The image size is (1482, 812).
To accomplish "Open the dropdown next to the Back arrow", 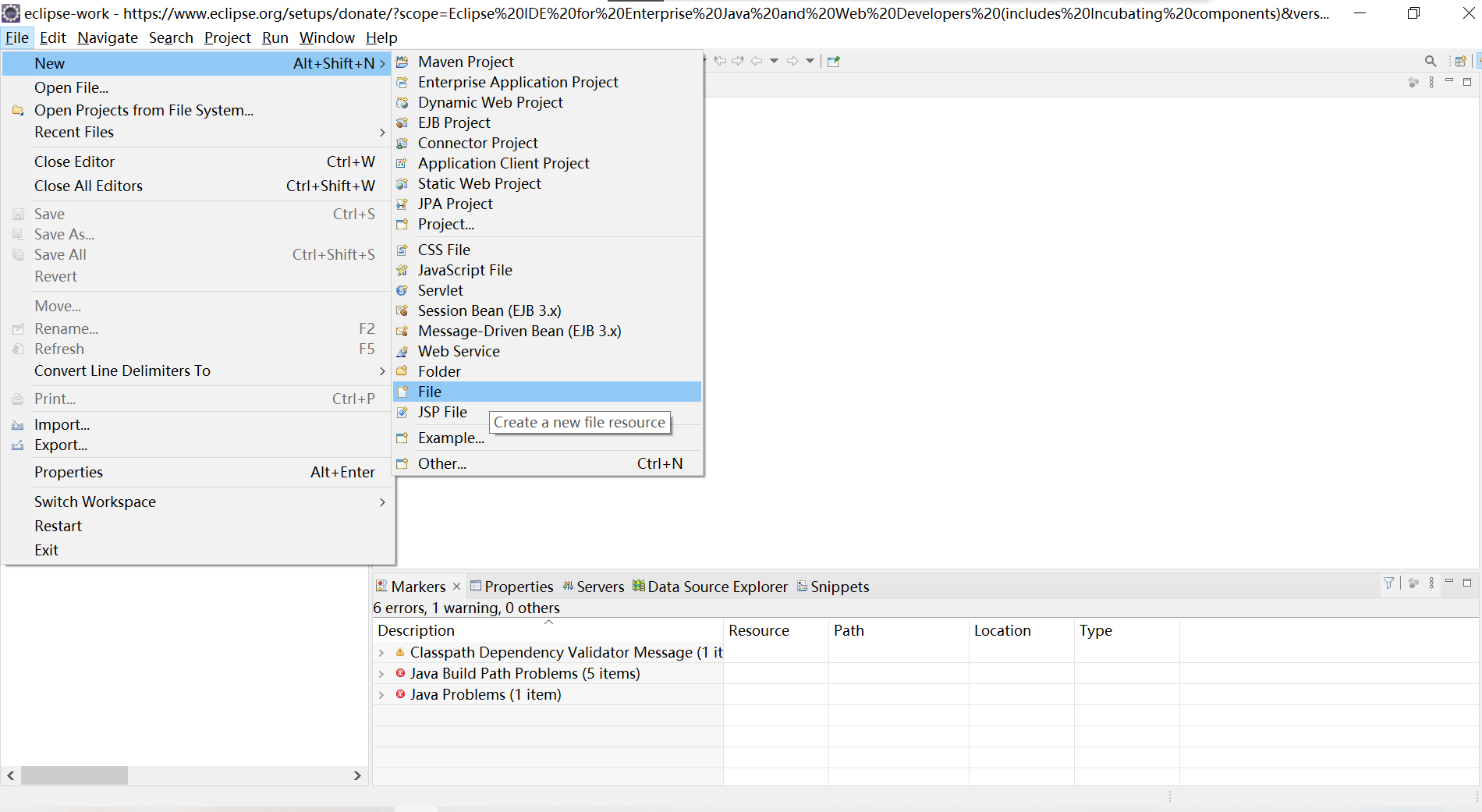I will coord(775,60).
